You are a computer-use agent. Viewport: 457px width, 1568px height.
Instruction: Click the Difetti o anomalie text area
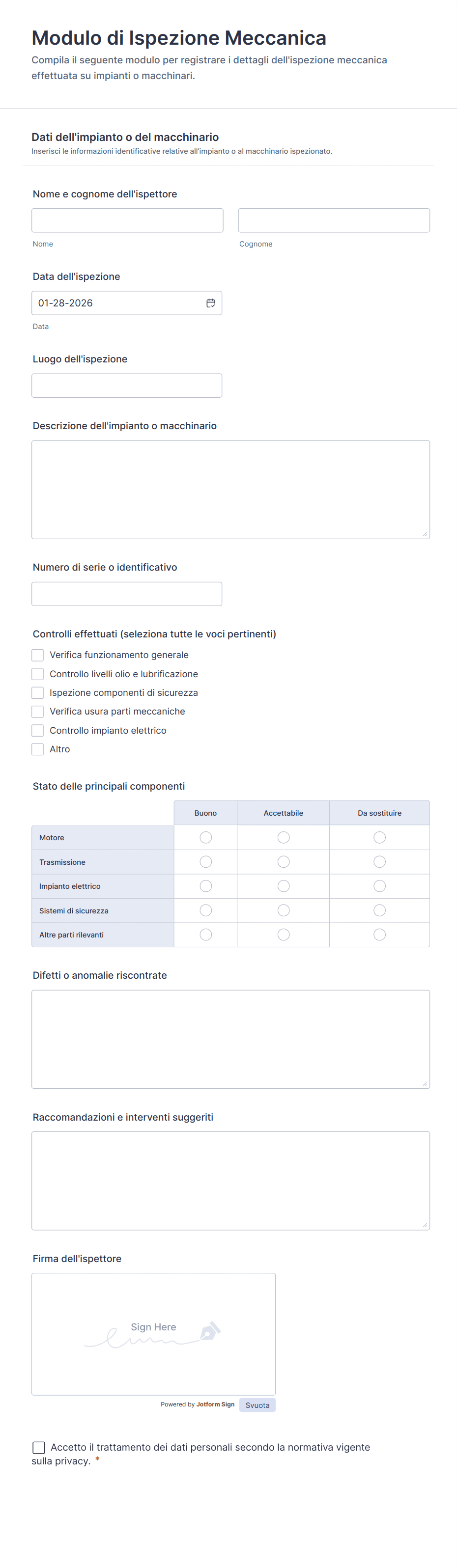pyautogui.click(x=230, y=1039)
